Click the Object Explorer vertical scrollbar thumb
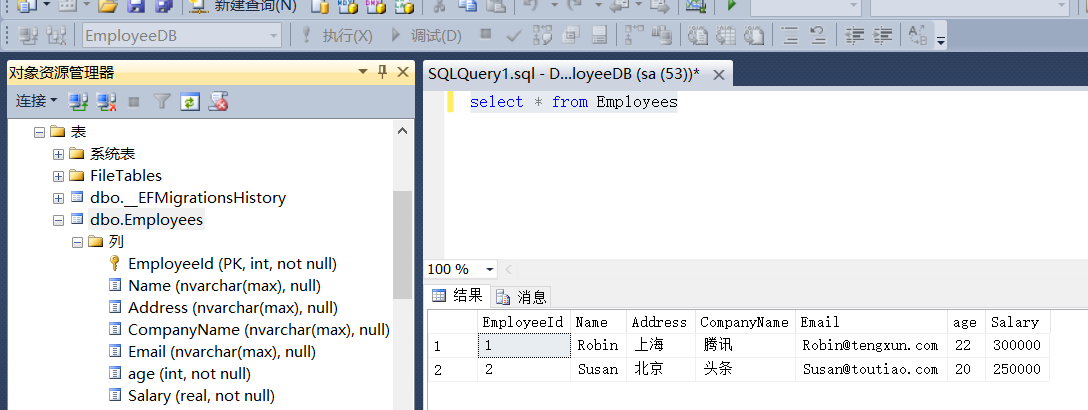The image size is (1088, 410). 402,244
